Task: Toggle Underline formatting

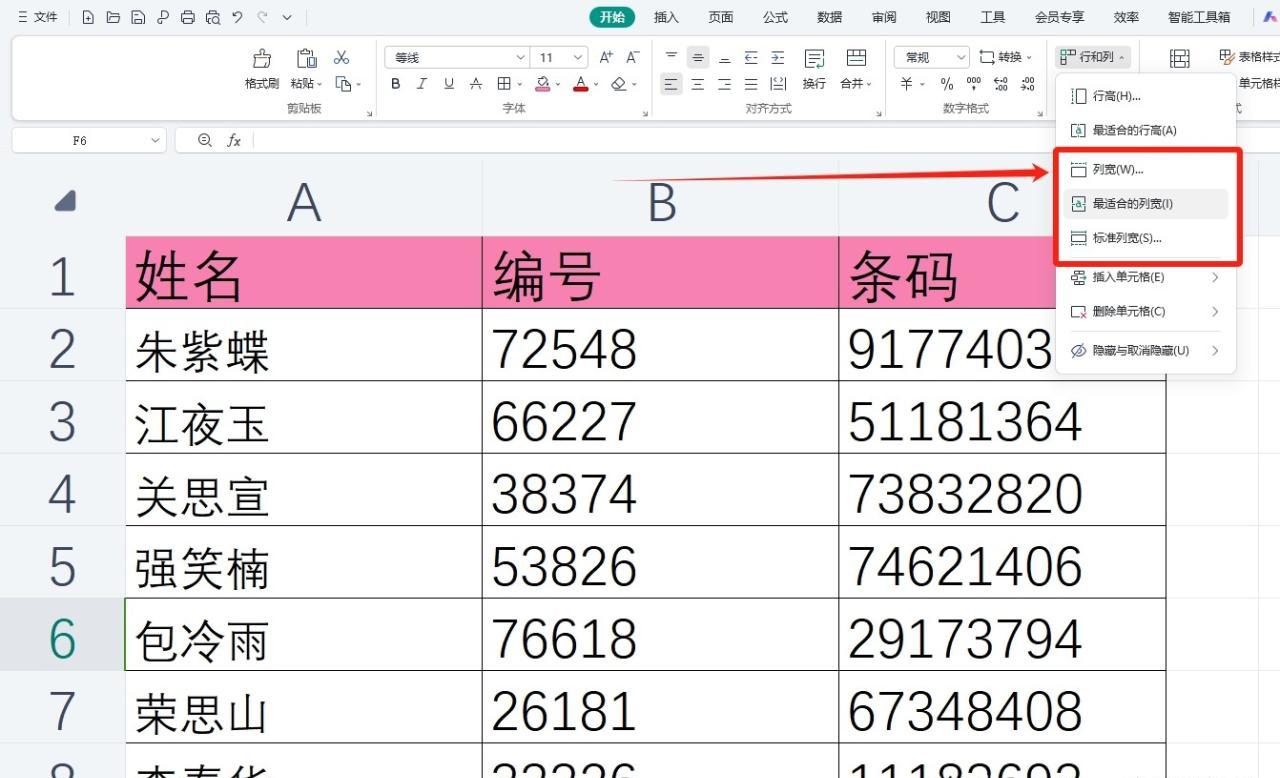Action: tap(449, 84)
